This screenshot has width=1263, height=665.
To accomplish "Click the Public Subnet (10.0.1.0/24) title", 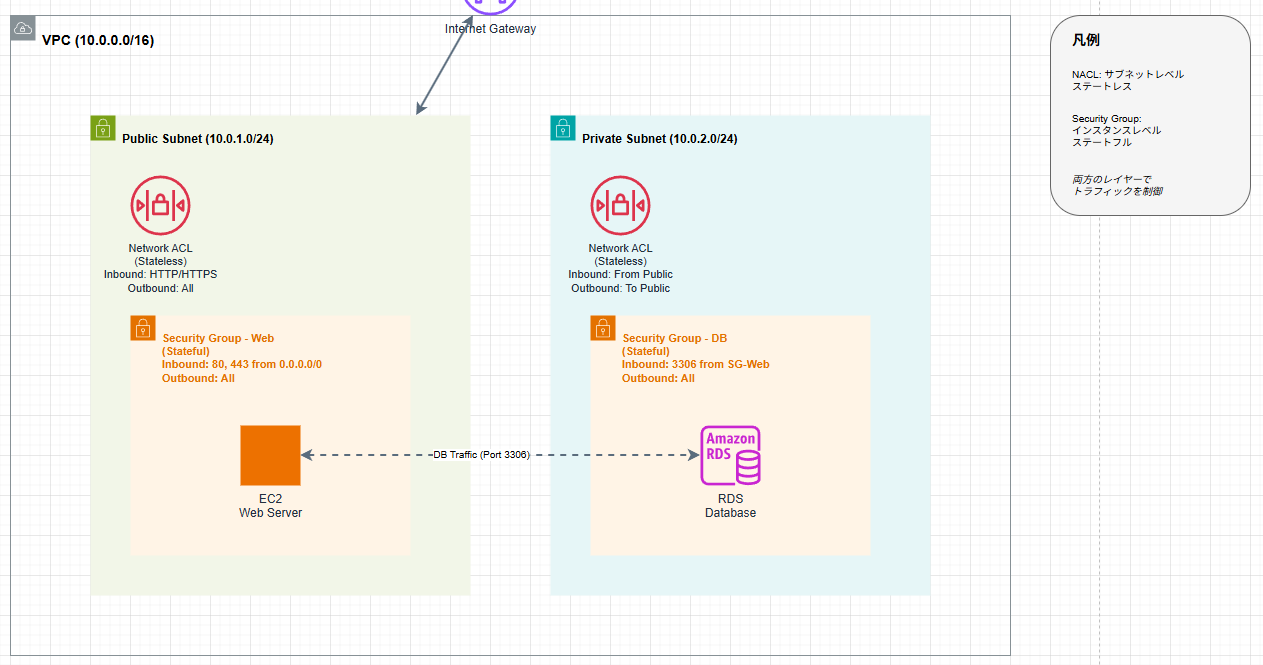I will [x=197, y=139].
